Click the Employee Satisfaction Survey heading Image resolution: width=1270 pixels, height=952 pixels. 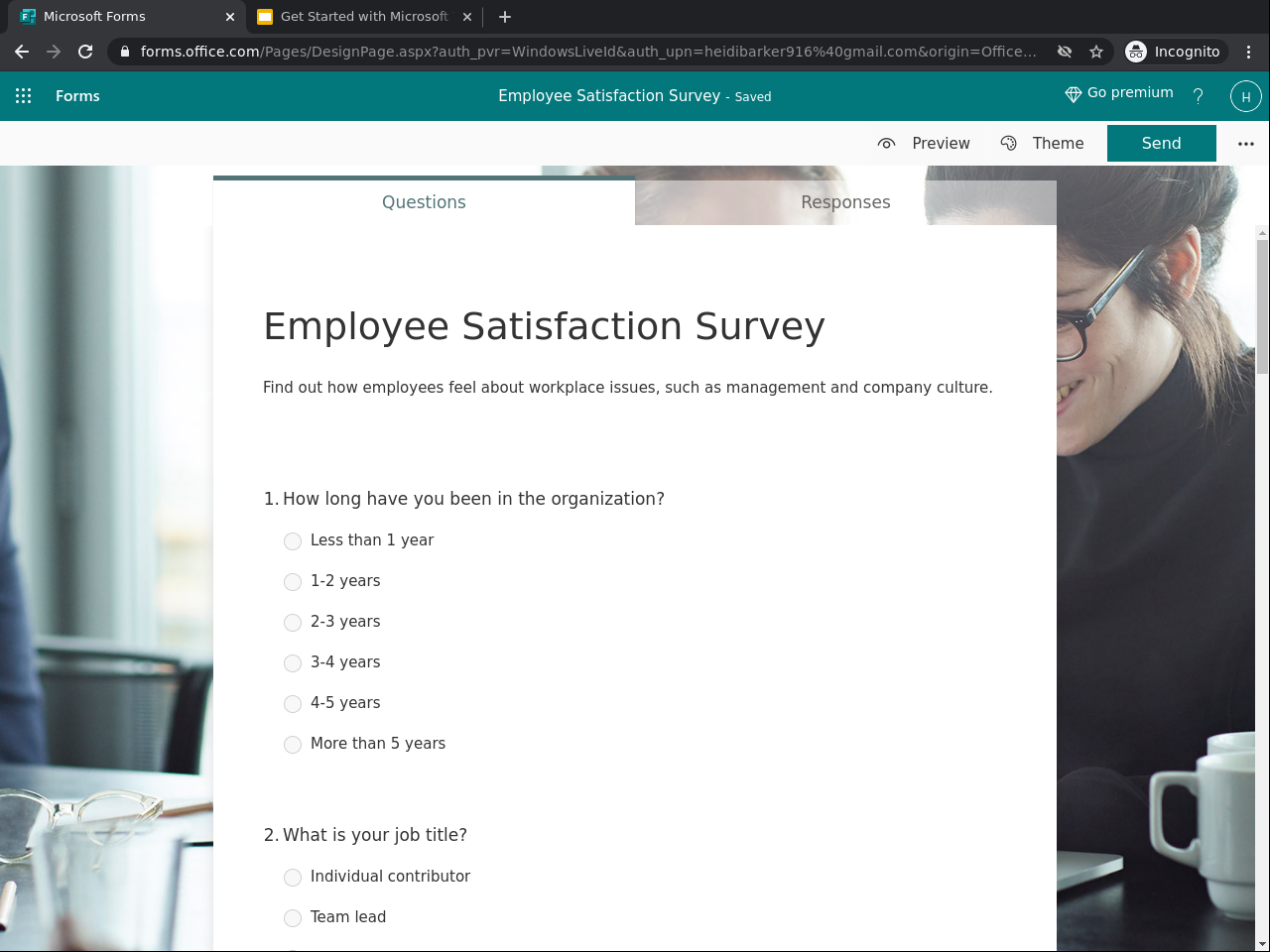544,326
